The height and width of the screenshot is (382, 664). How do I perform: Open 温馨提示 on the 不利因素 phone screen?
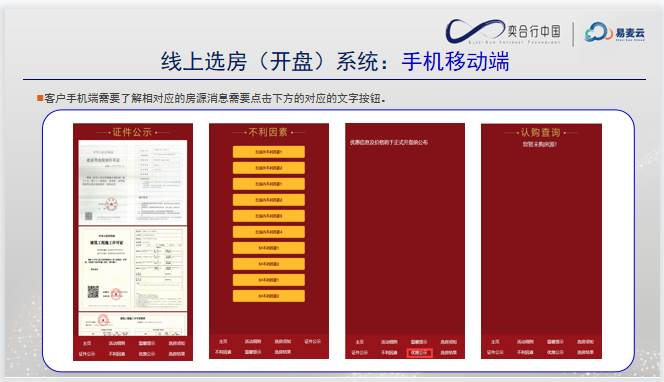pyautogui.click(x=253, y=352)
